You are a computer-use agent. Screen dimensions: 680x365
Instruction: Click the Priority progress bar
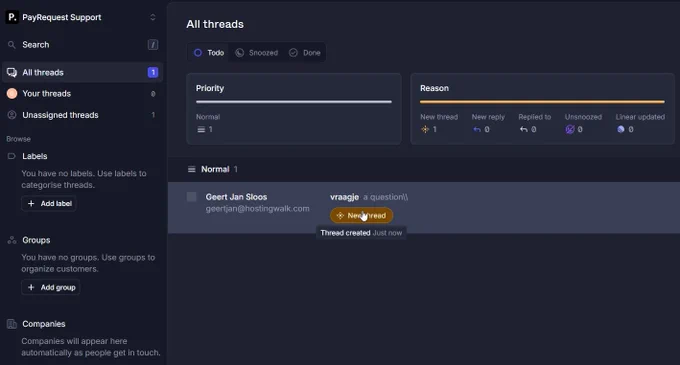point(294,102)
